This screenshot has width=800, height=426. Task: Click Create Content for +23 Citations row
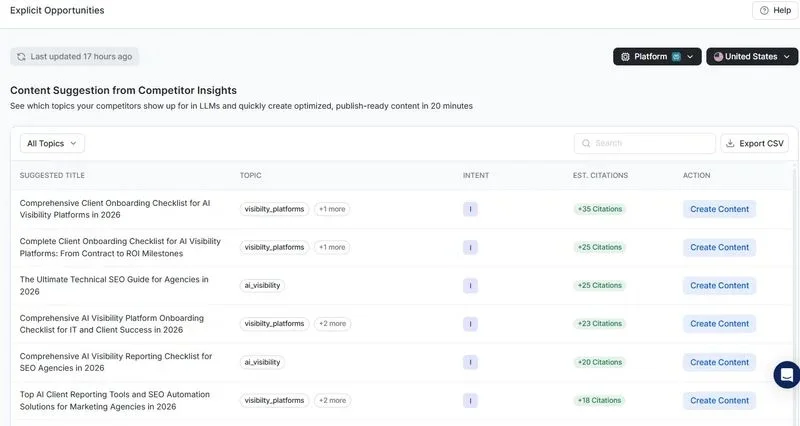719,324
